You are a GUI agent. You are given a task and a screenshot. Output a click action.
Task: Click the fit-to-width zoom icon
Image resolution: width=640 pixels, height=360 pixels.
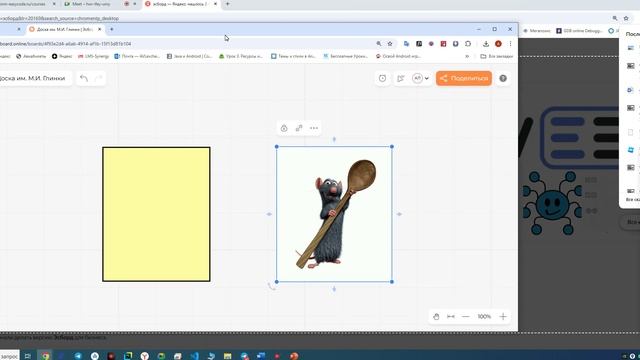[451, 317]
